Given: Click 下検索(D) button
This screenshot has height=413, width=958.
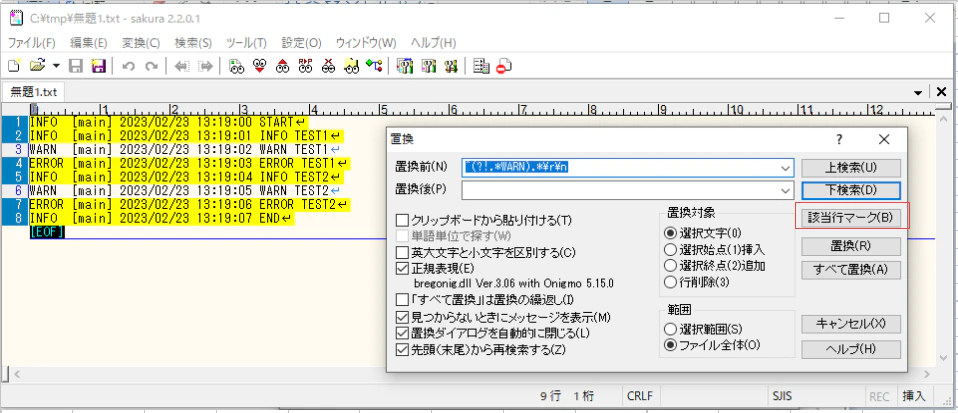Looking at the screenshot, I should coord(851,191).
